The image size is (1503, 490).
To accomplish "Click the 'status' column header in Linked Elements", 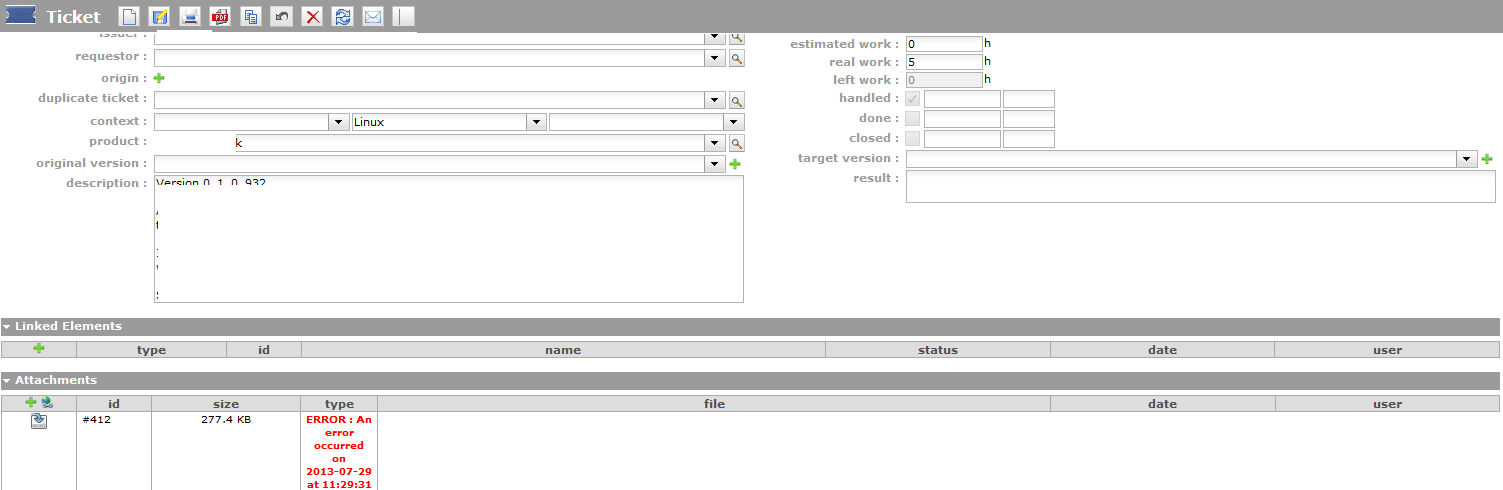I will [x=938, y=350].
